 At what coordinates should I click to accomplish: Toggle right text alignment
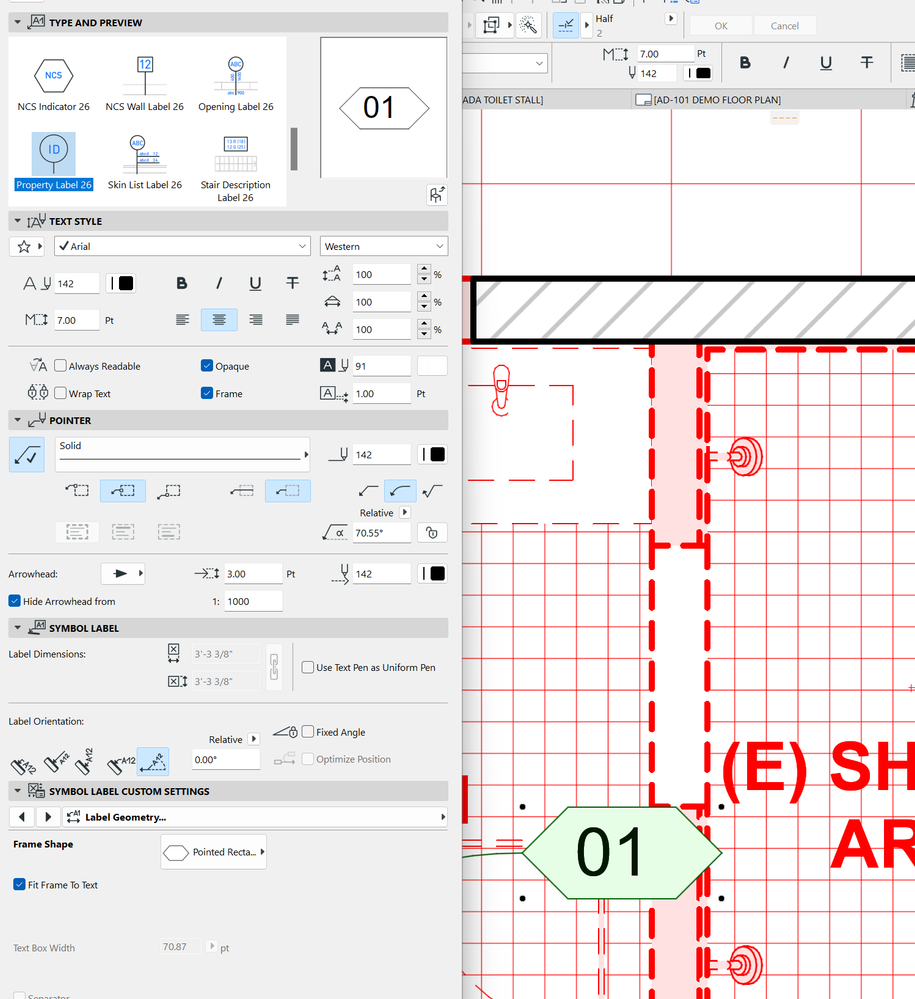coord(253,319)
